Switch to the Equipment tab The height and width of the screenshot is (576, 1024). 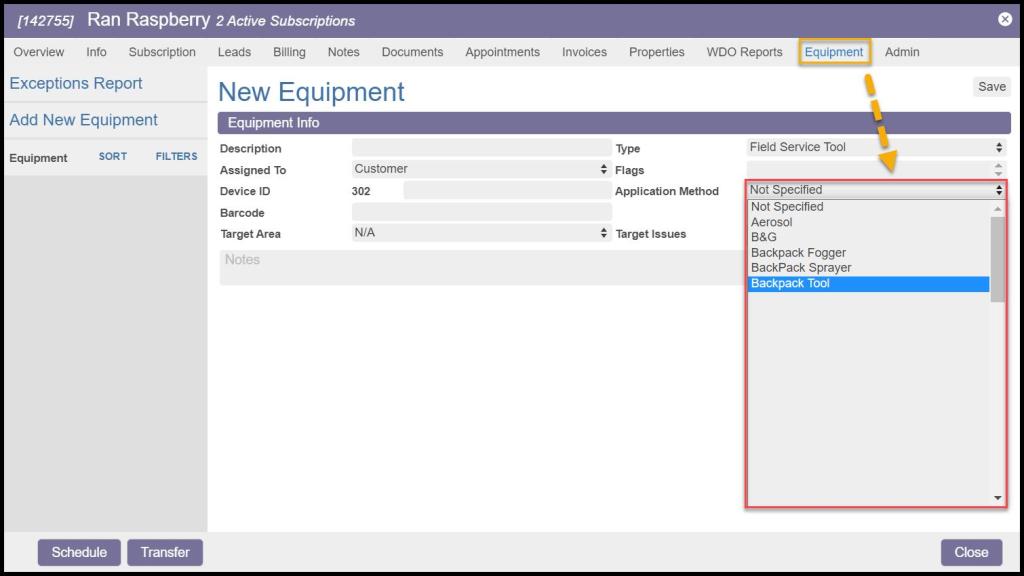[x=833, y=52]
